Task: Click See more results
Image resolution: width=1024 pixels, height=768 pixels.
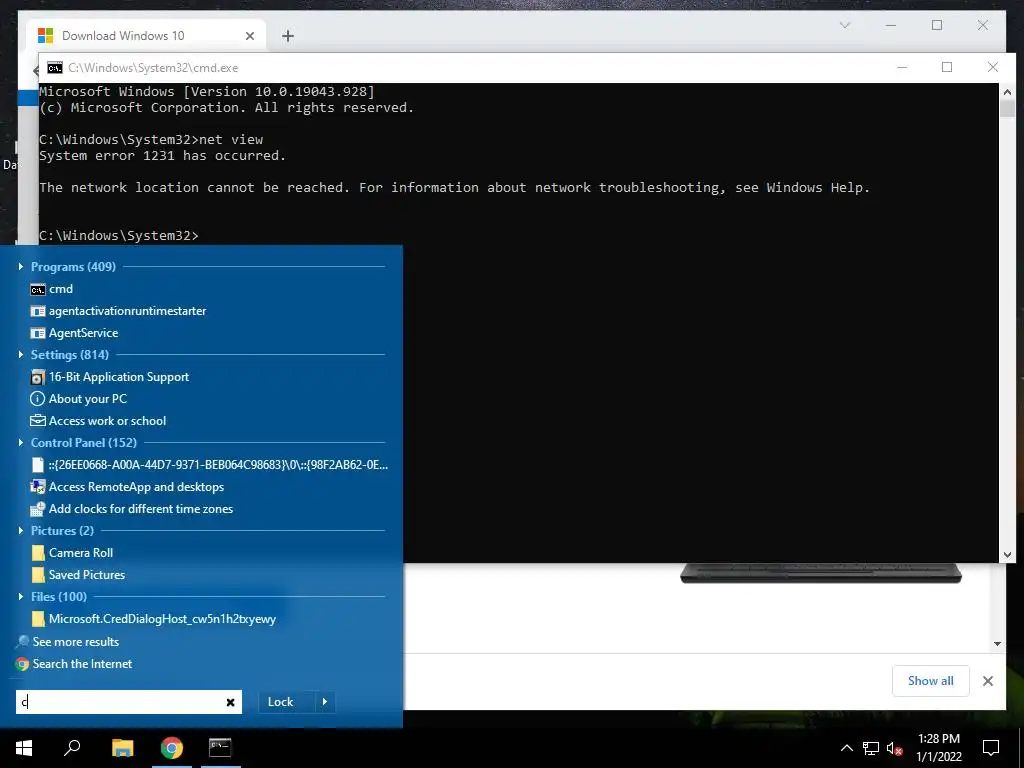Action: pos(67,642)
